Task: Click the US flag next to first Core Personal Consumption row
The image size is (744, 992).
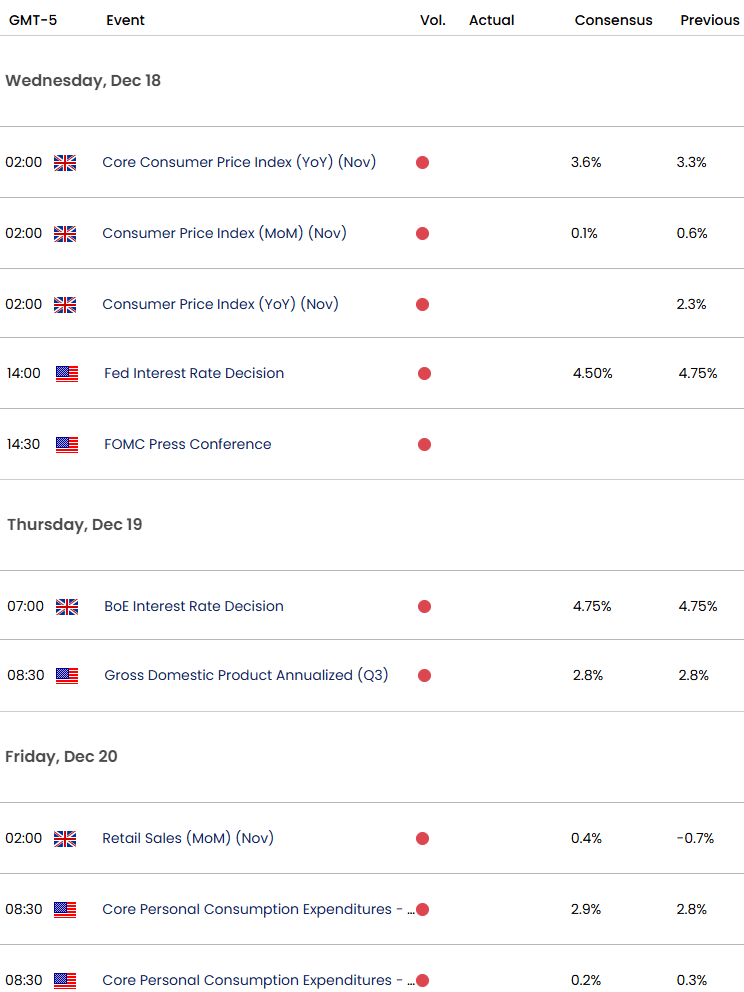Action: (x=66, y=909)
